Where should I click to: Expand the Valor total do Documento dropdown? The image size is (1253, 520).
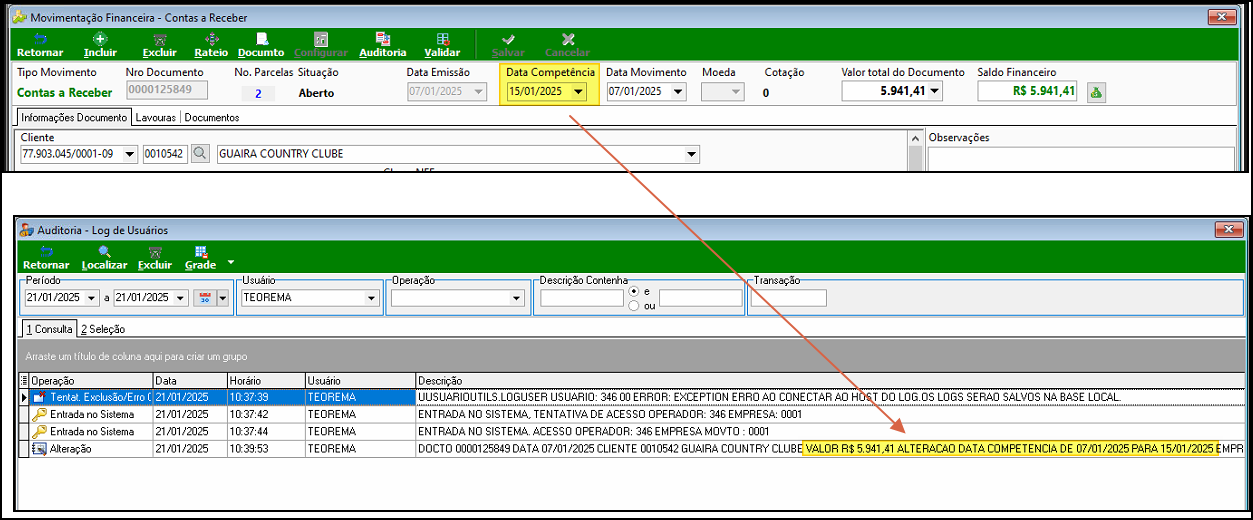[935, 91]
